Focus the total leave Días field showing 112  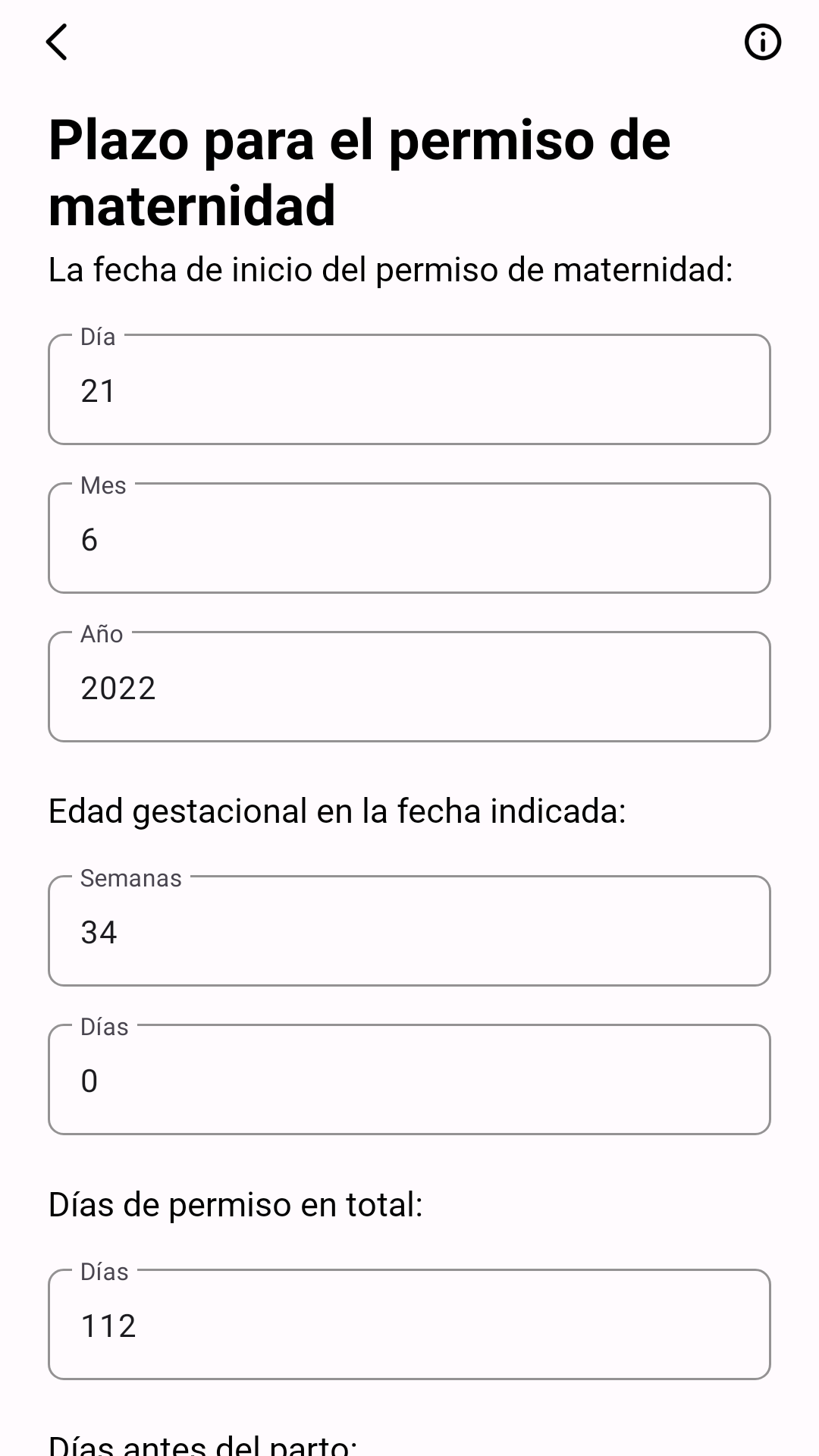[409, 1325]
